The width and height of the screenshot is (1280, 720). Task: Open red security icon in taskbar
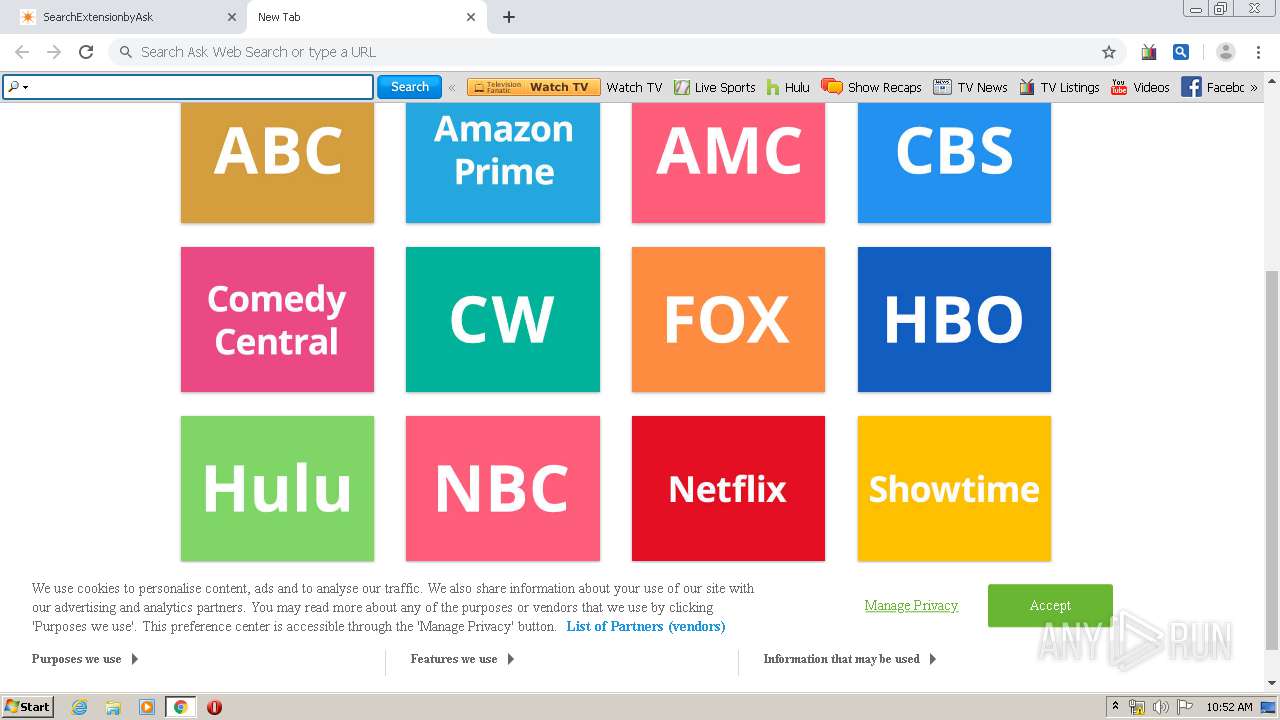[214, 707]
